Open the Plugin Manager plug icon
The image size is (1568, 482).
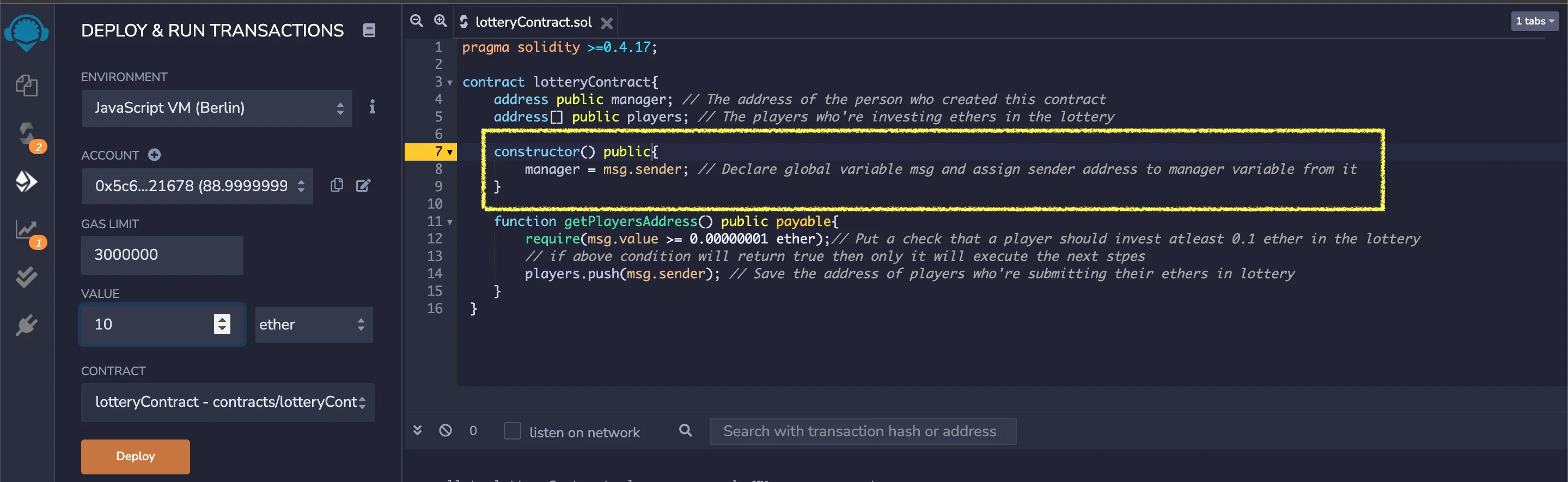point(27,325)
